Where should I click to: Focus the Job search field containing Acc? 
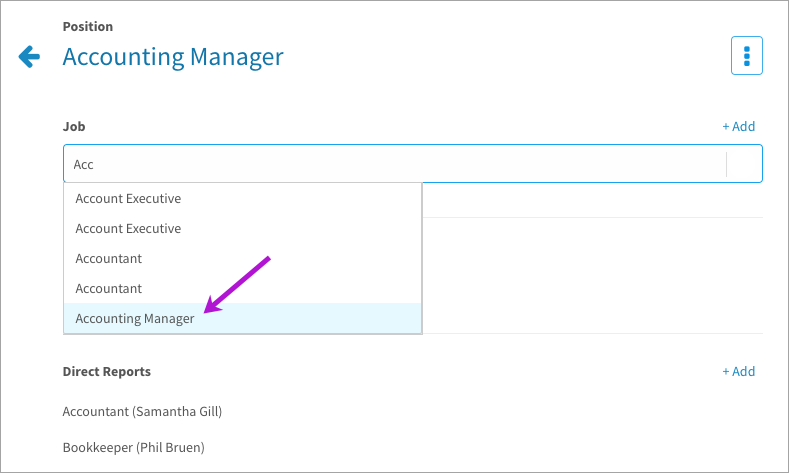[413, 164]
